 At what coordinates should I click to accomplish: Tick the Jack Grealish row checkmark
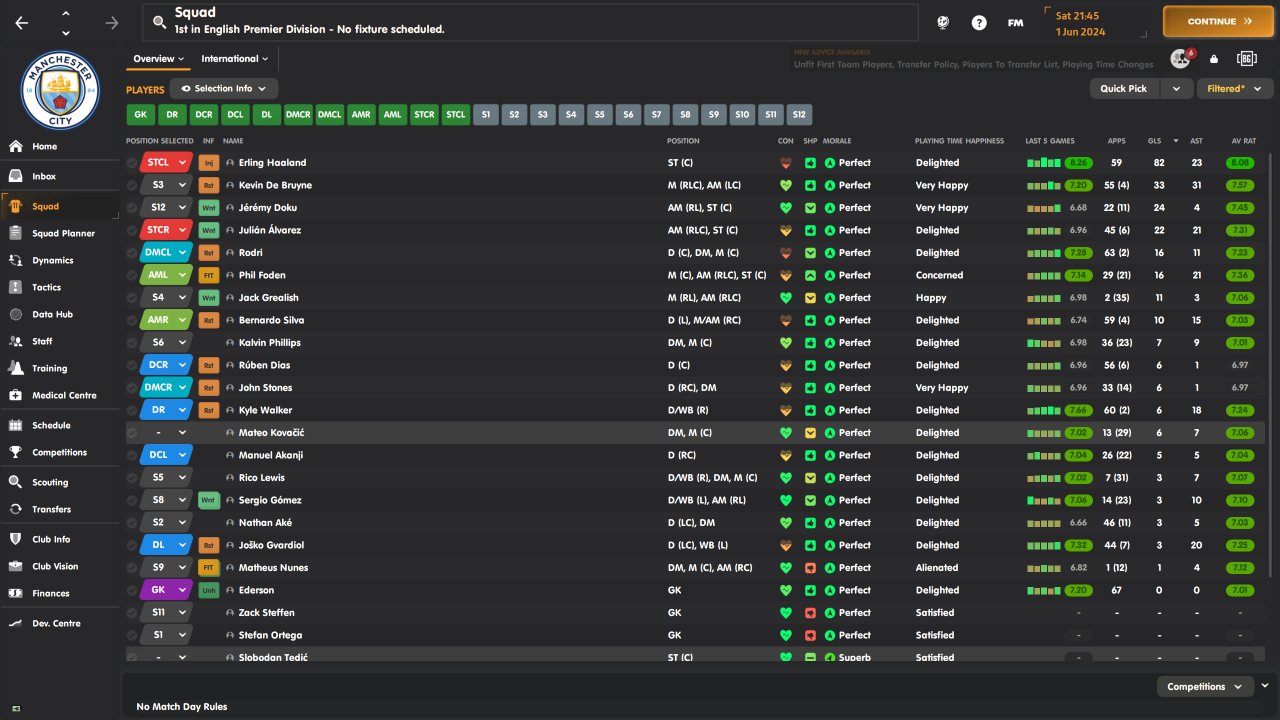(x=132, y=298)
